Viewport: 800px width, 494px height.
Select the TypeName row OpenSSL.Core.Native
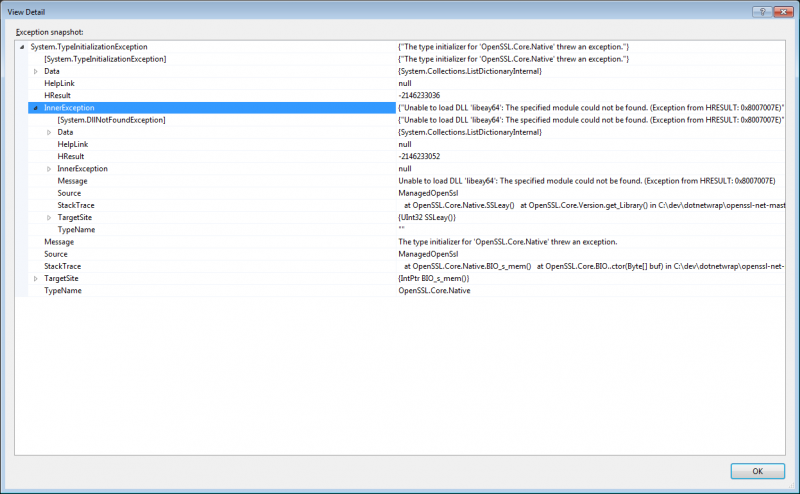(62, 290)
